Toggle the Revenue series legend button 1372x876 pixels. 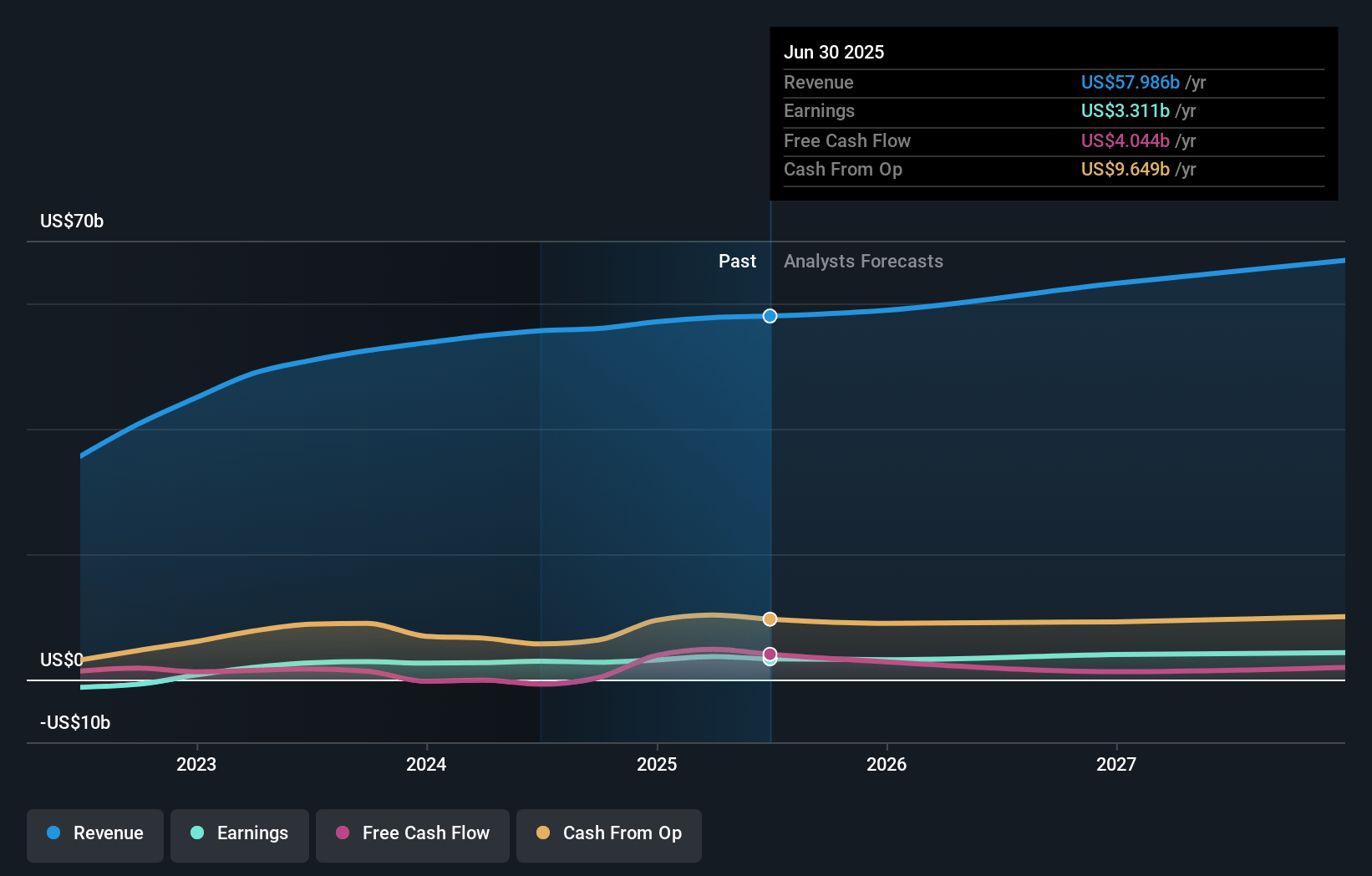click(95, 835)
